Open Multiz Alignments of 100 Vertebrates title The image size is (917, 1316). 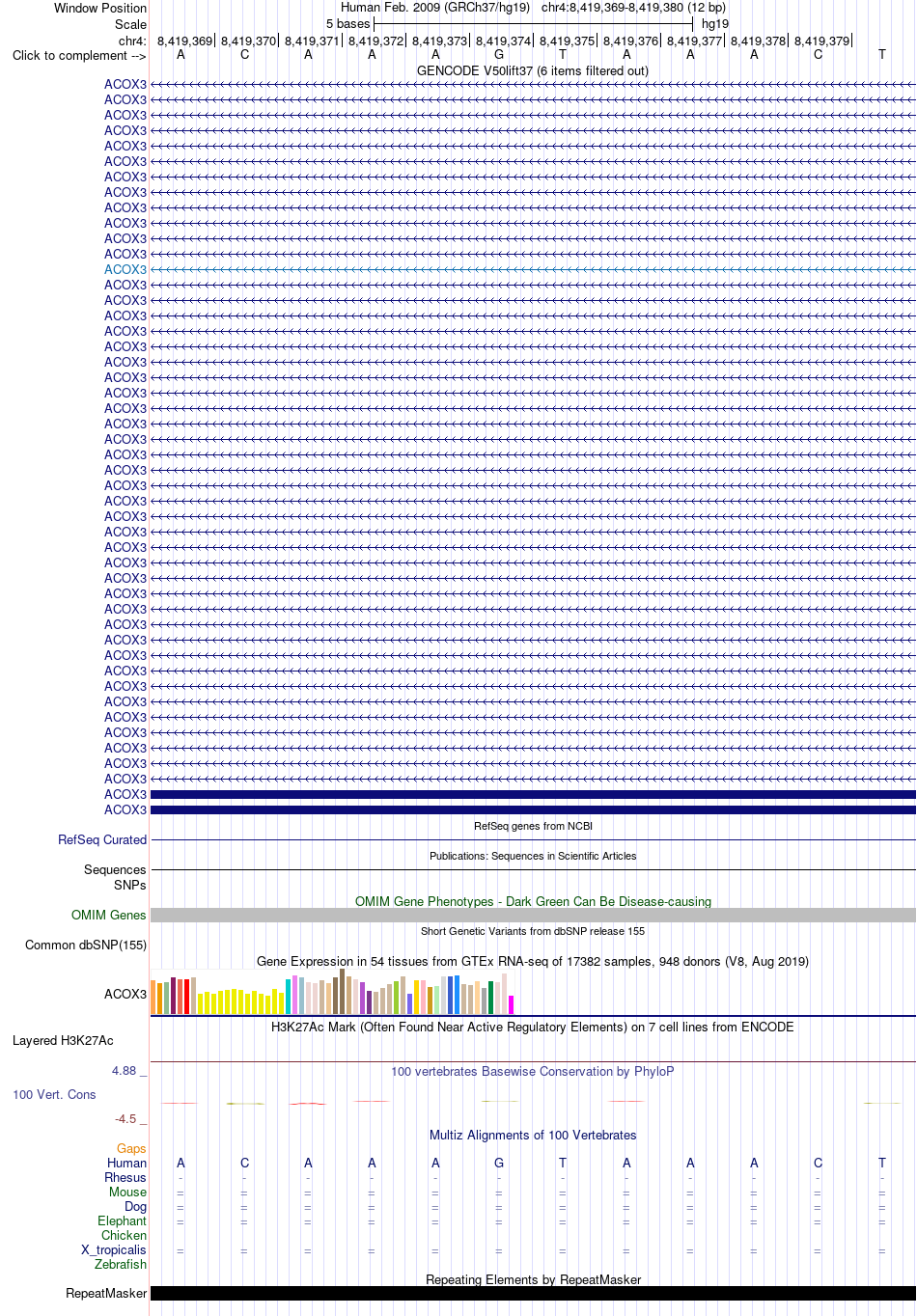[x=533, y=1136]
